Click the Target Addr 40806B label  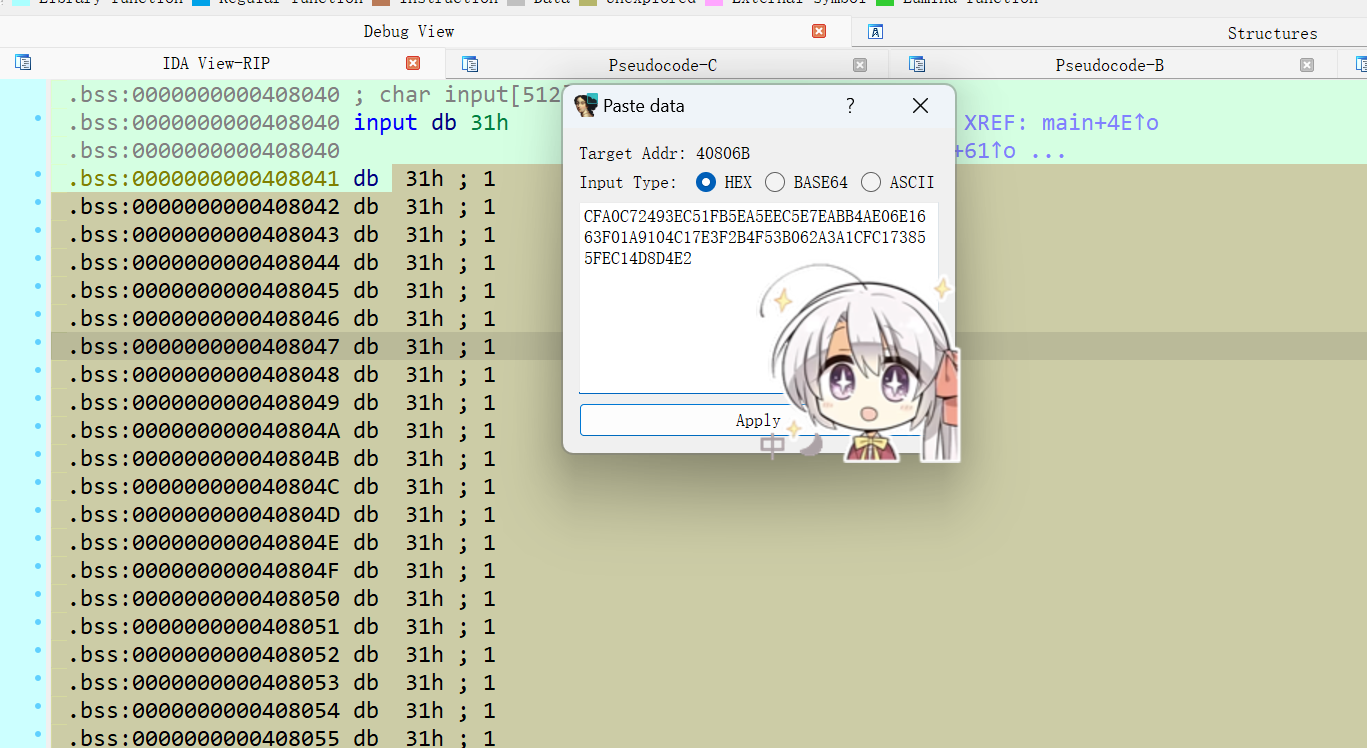[x=664, y=153]
